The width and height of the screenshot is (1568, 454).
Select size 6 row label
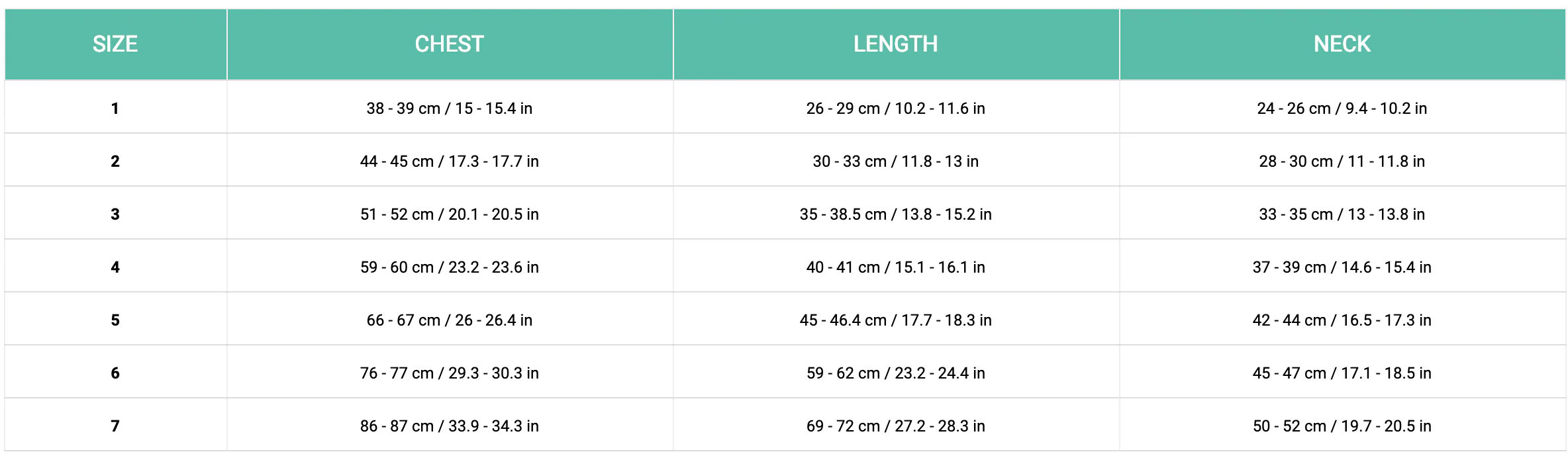coord(115,373)
